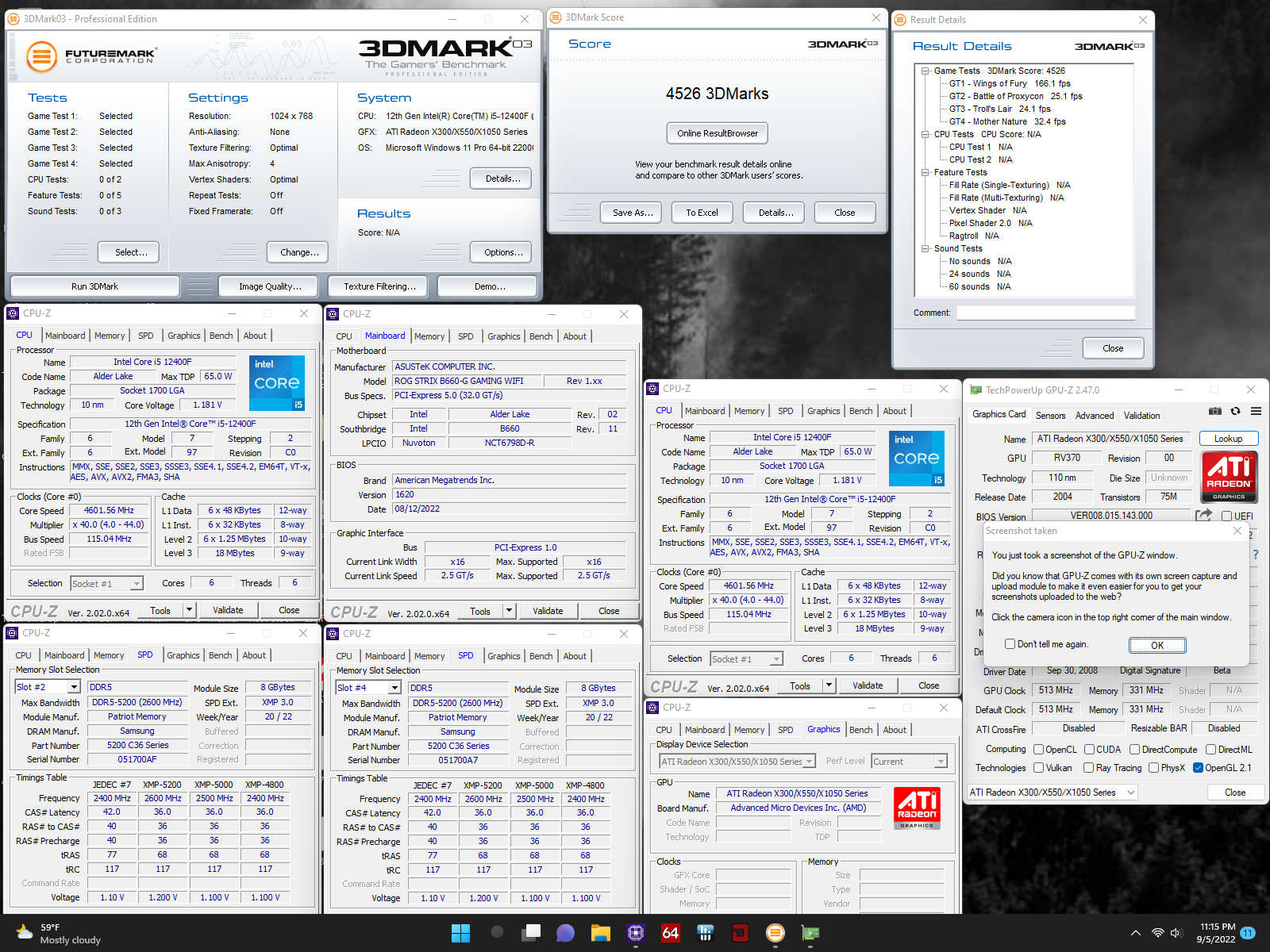1270x952 pixels.
Task: Open Bench tab in CPU-Z Graphics window
Action: (860, 730)
